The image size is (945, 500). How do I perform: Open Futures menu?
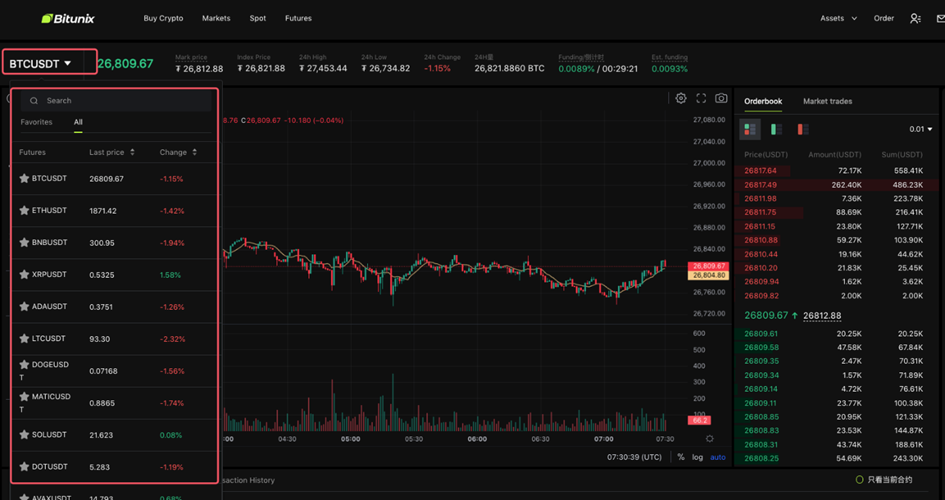298,19
